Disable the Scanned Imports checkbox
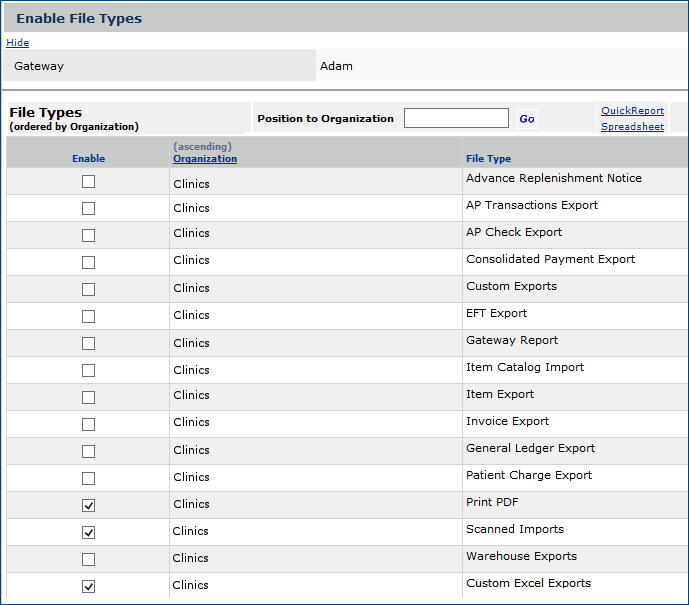This screenshot has height=605, width=689. tap(89, 533)
